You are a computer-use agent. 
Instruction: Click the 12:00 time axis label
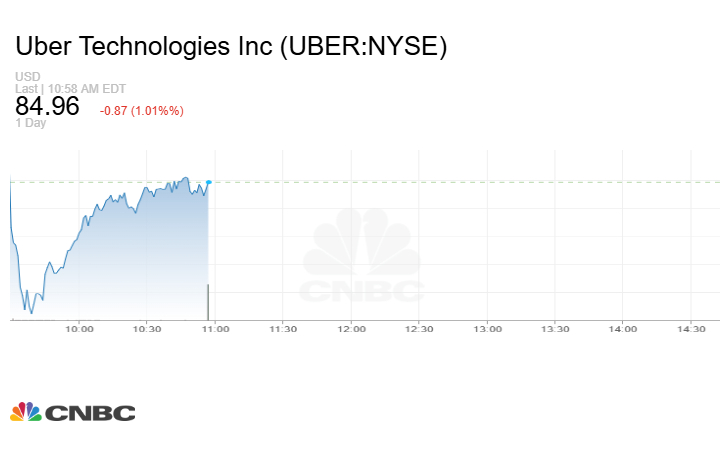(351, 329)
